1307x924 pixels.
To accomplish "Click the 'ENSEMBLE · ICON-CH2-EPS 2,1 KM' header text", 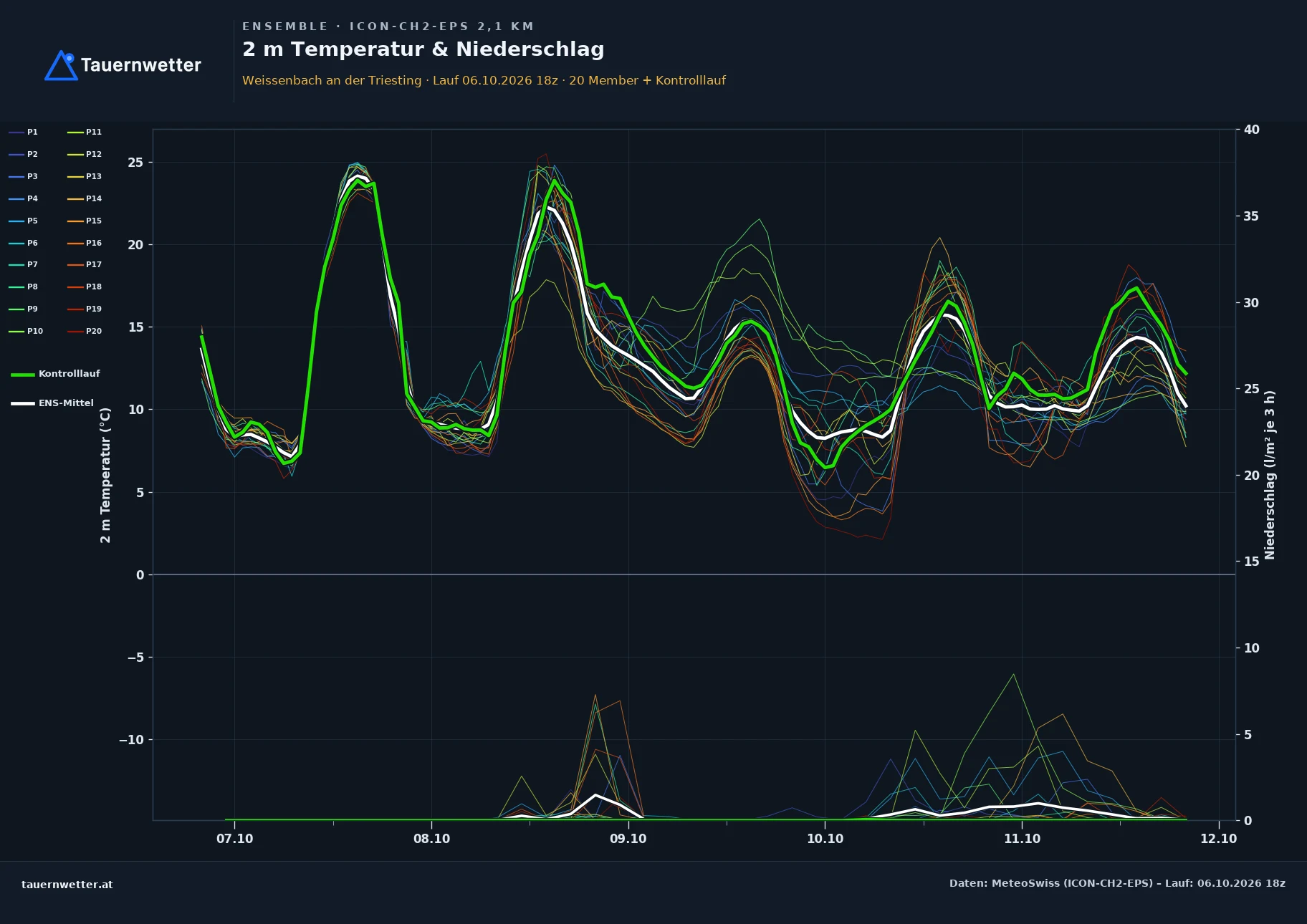I will [388, 27].
